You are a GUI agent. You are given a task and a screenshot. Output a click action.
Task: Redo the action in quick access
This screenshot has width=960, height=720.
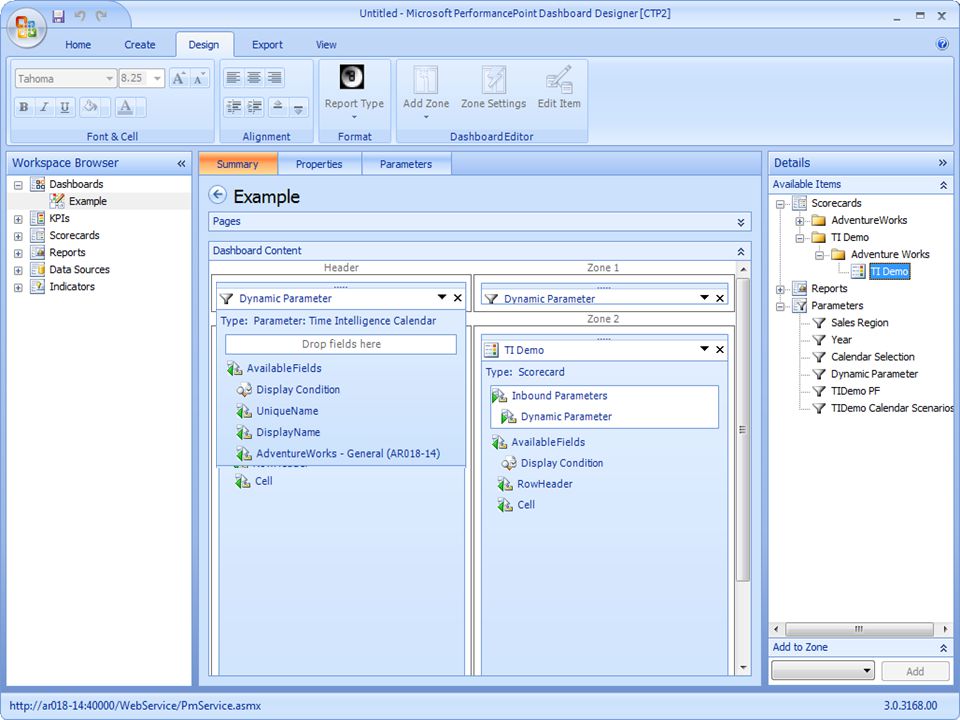[102, 16]
